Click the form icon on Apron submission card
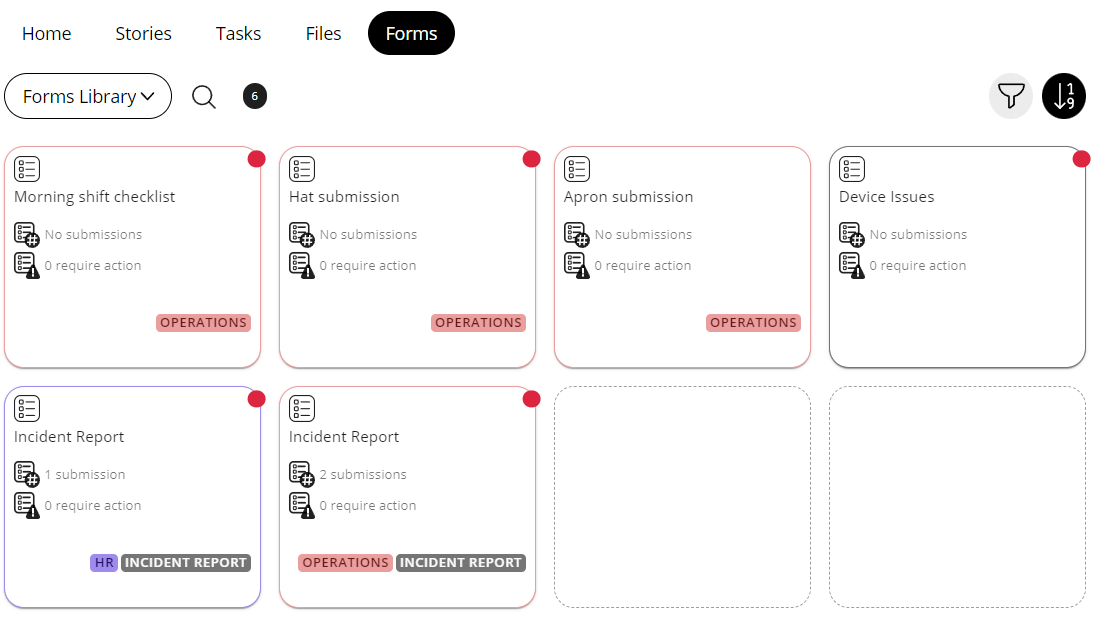 click(x=577, y=169)
